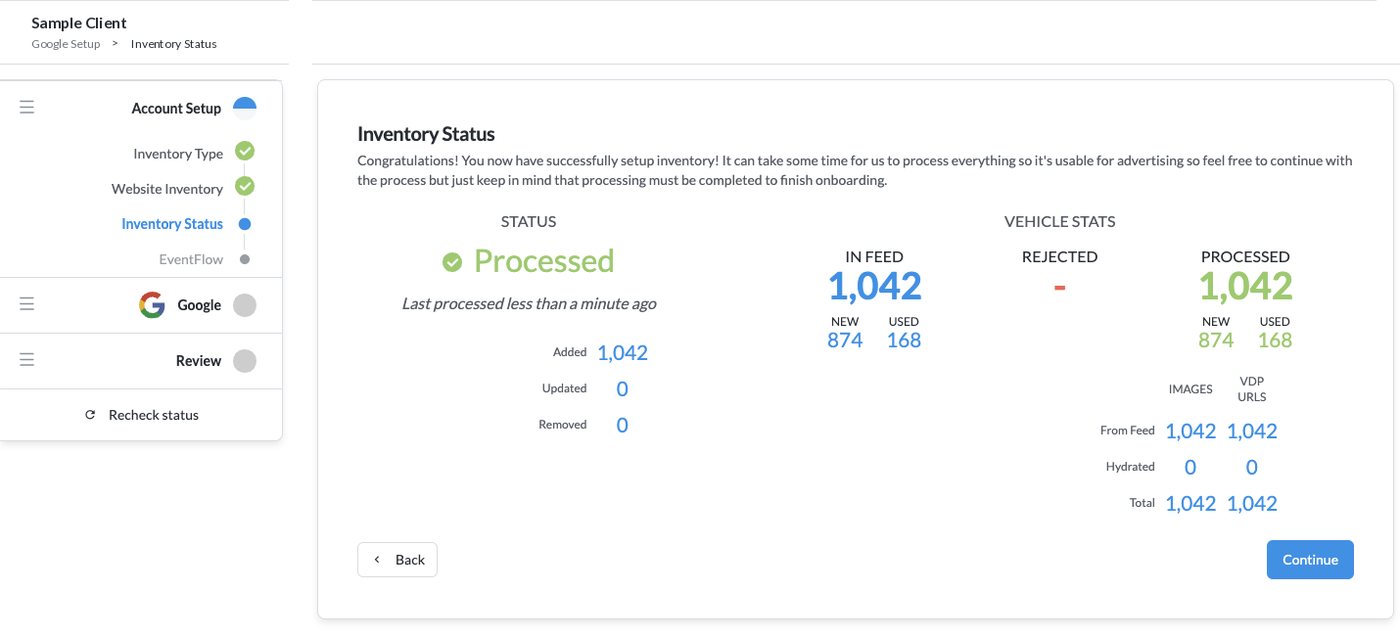Click the Hydrated Images value 0
1400x636 pixels.
click(x=1190, y=467)
